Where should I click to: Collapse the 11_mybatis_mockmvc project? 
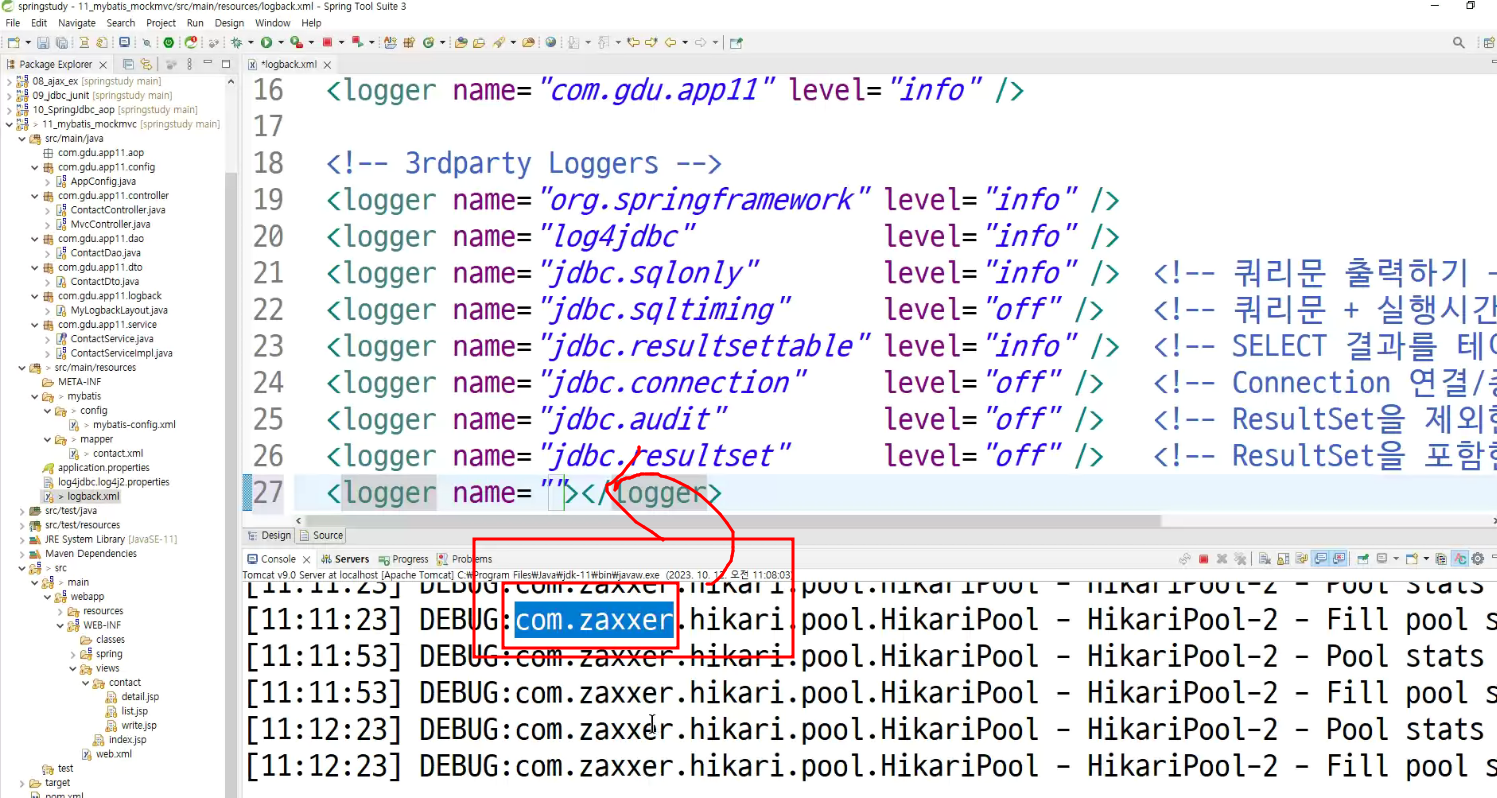tap(9, 124)
